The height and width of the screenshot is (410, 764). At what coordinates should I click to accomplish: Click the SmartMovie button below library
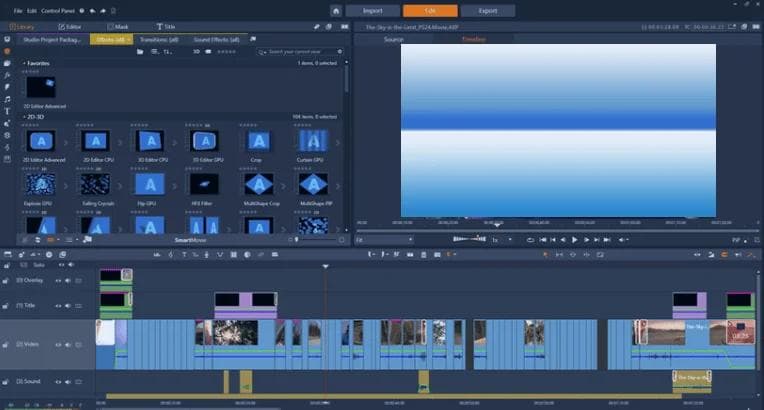tap(190, 240)
